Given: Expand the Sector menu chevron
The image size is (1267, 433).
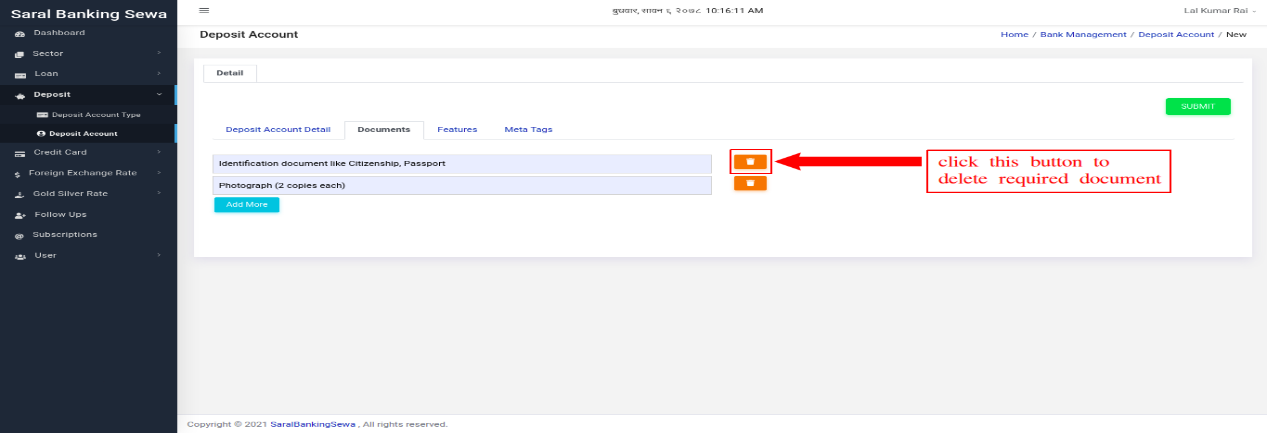Looking at the screenshot, I should click(159, 53).
